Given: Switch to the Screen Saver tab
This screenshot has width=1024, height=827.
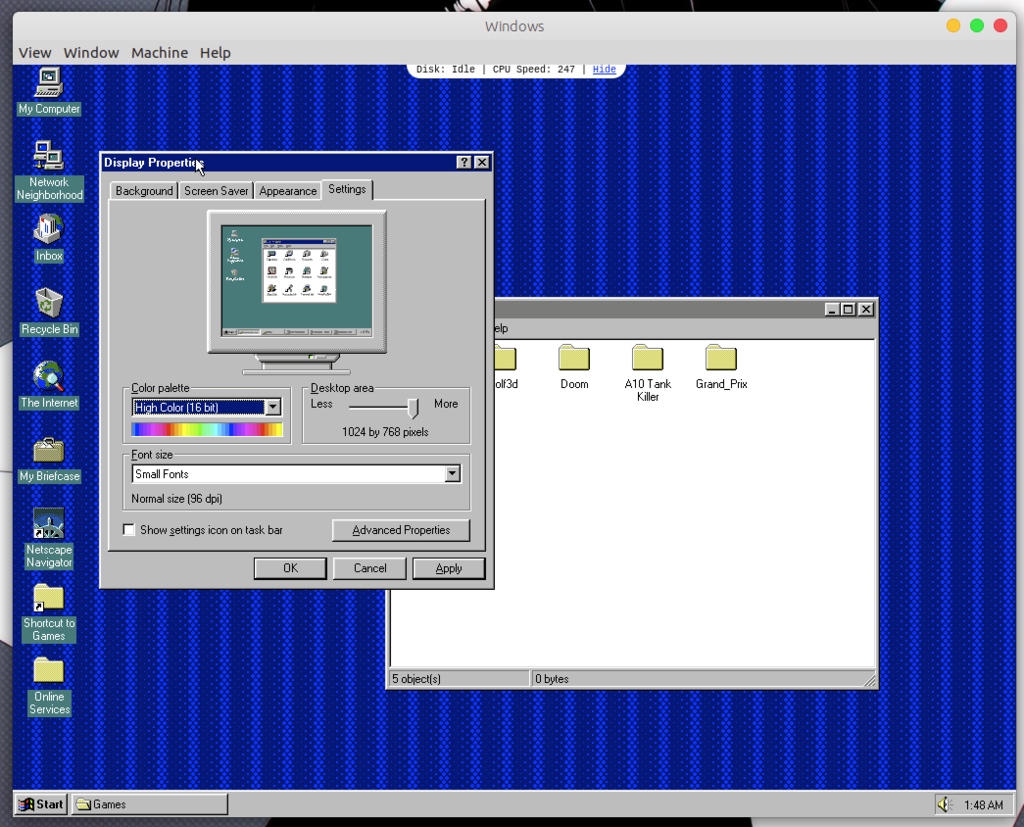Looking at the screenshot, I should (215, 189).
